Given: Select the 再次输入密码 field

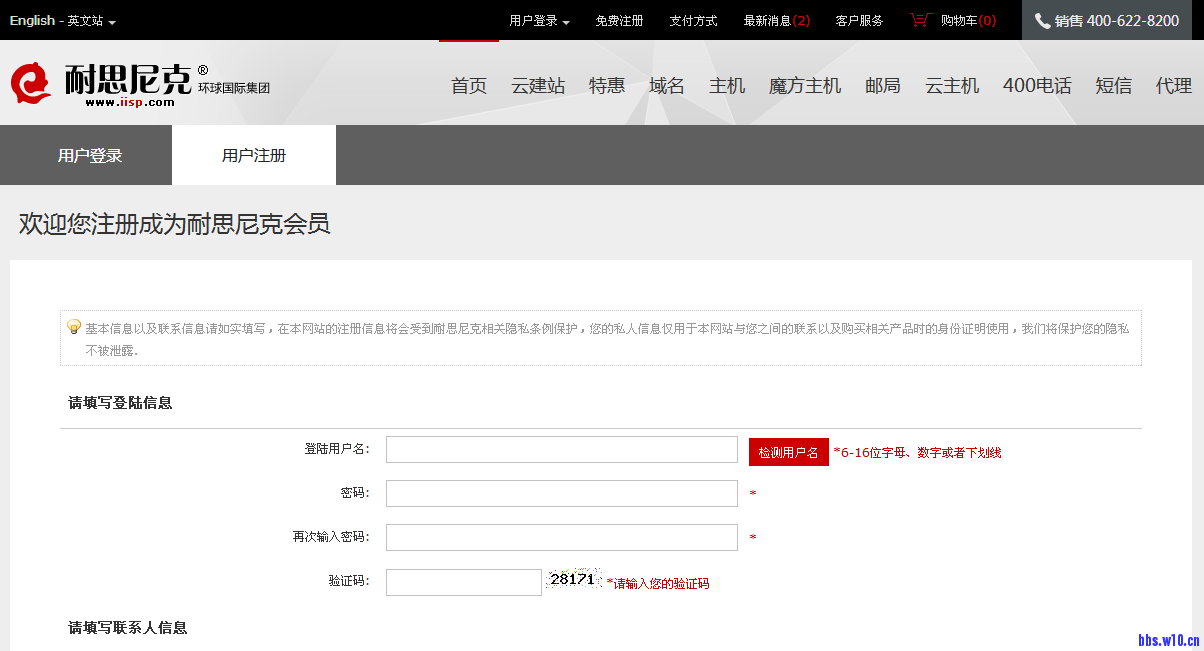Looking at the screenshot, I should point(561,538).
